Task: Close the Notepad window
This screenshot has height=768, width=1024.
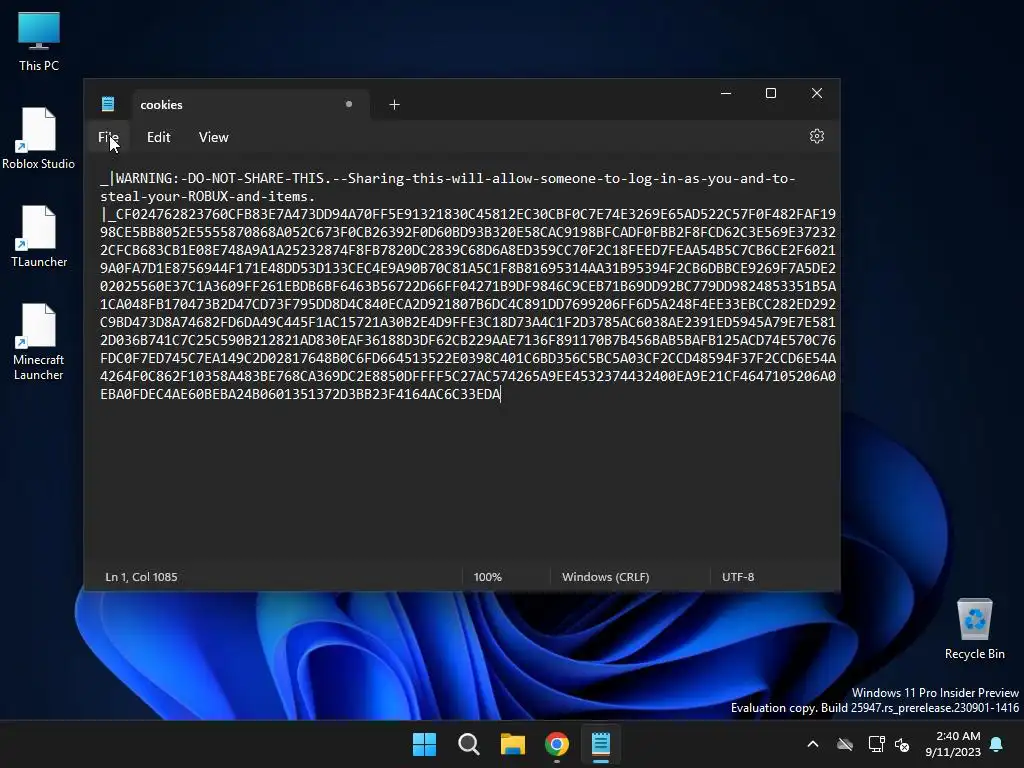Action: [x=816, y=93]
